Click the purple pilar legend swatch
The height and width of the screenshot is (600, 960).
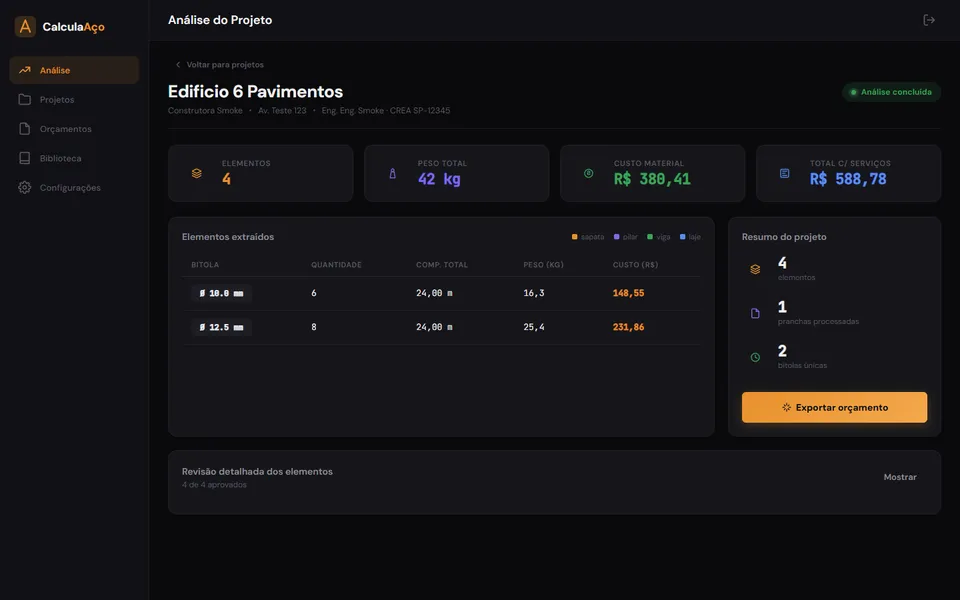617,237
